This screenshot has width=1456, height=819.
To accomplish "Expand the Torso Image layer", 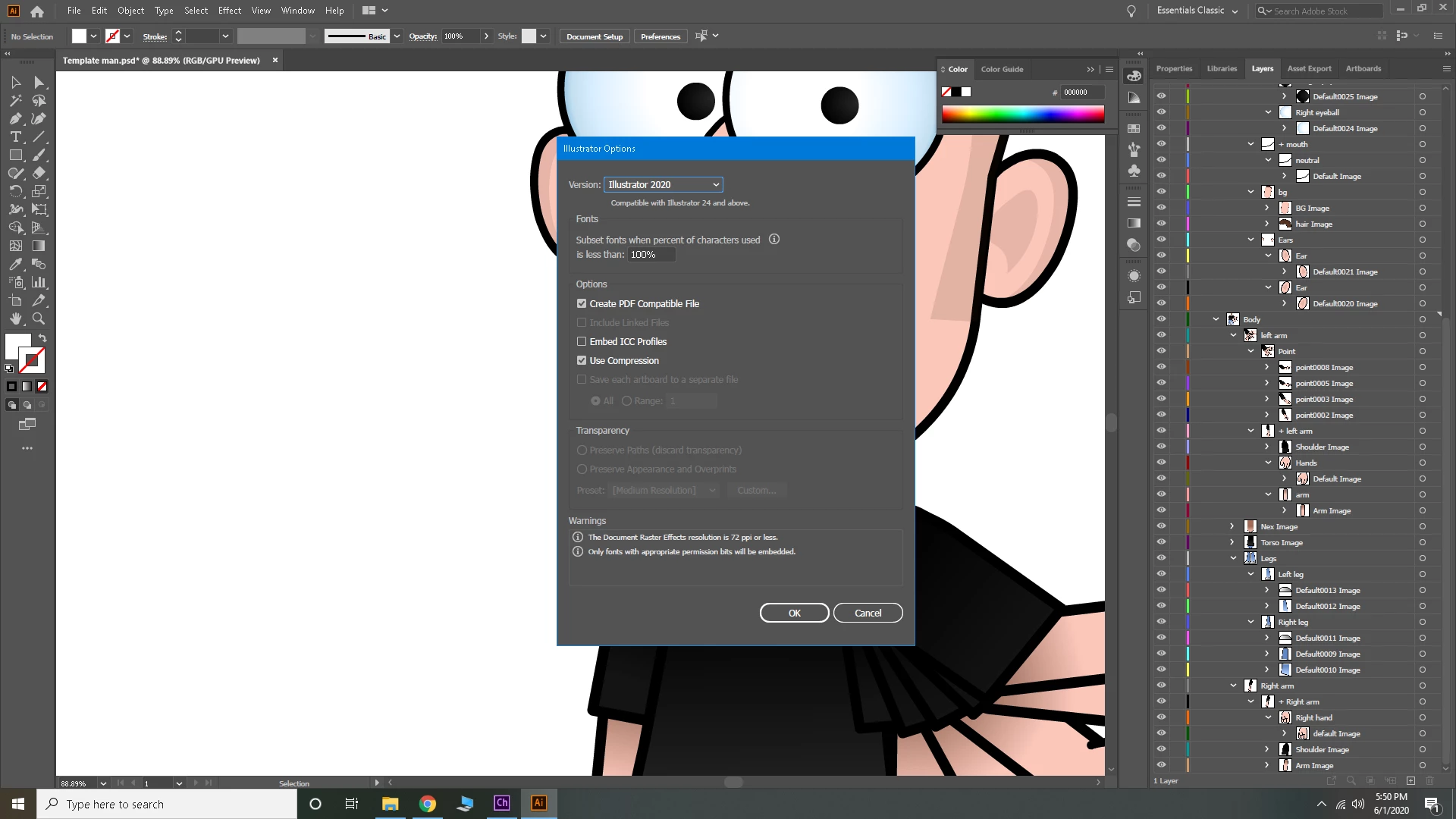I will click(x=1232, y=542).
